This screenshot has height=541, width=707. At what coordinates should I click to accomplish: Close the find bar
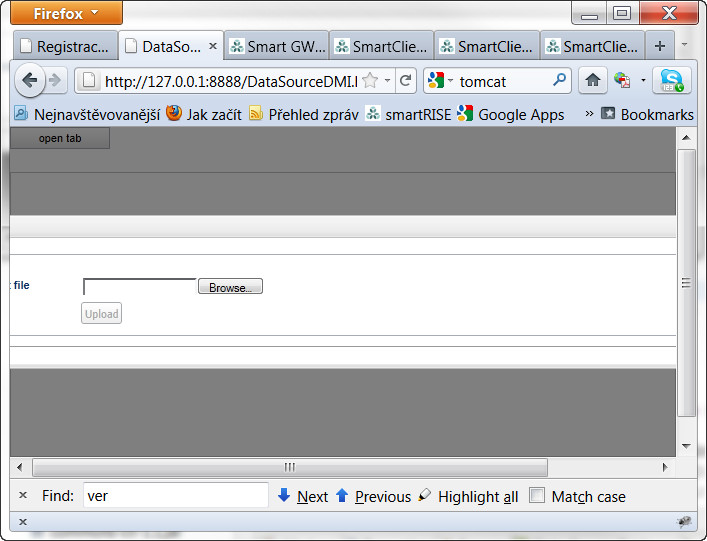tap(23, 496)
